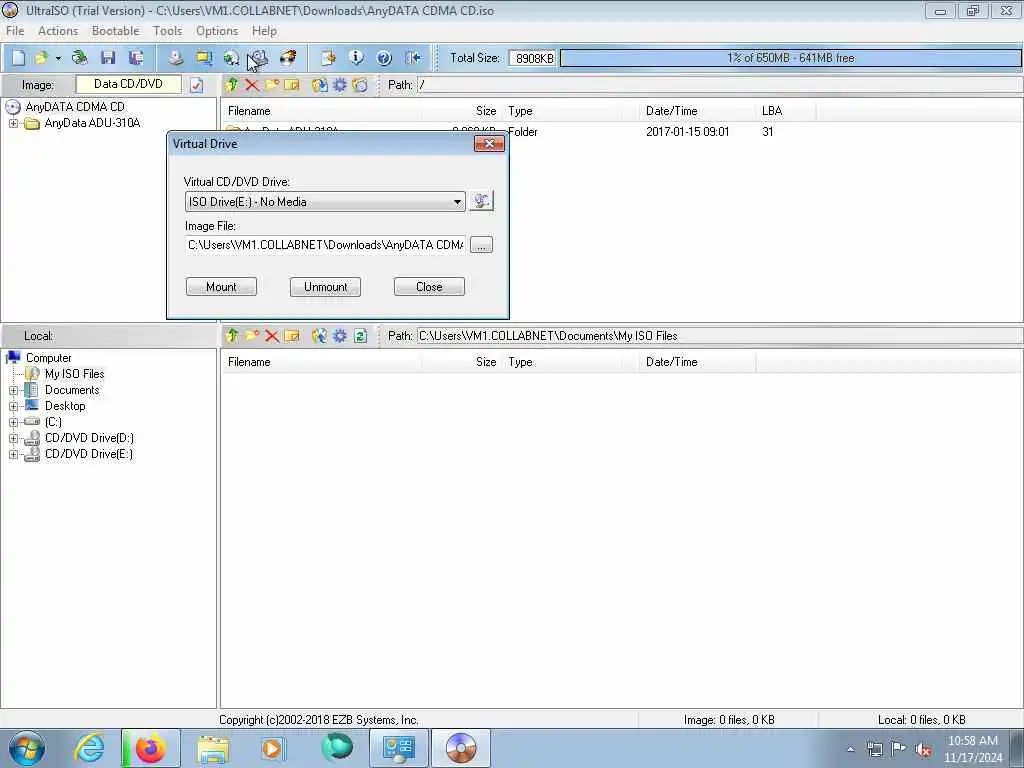Click Extract icon in image pane toolbar
Image resolution: width=1024 pixels, height=768 pixels.
(x=319, y=85)
